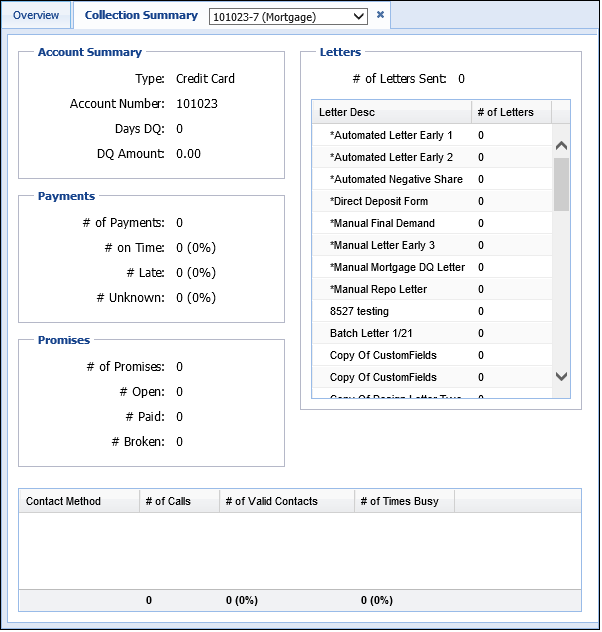Click the # Open promises value
Viewport: 602px width, 632px height.
[x=179, y=391]
